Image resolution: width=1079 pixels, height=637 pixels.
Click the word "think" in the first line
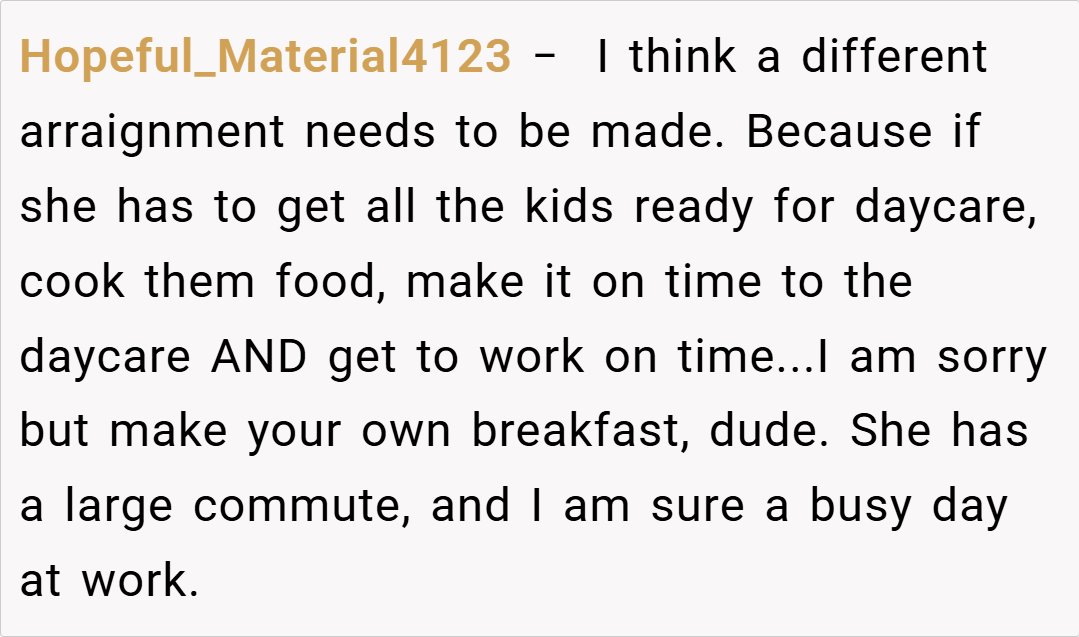click(x=684, y=58)
